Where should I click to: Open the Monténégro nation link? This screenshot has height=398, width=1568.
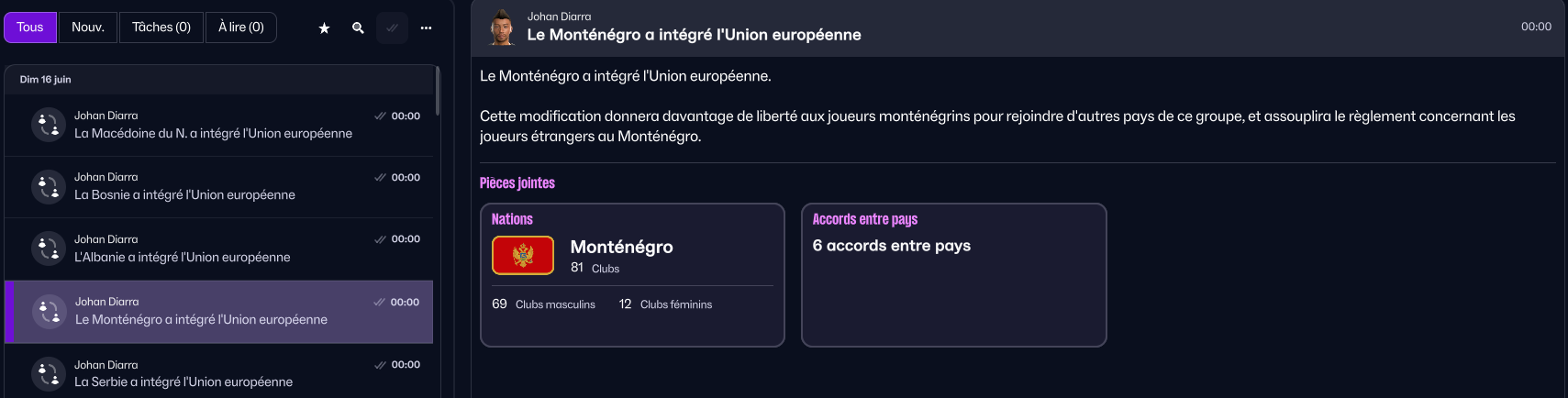621,247
